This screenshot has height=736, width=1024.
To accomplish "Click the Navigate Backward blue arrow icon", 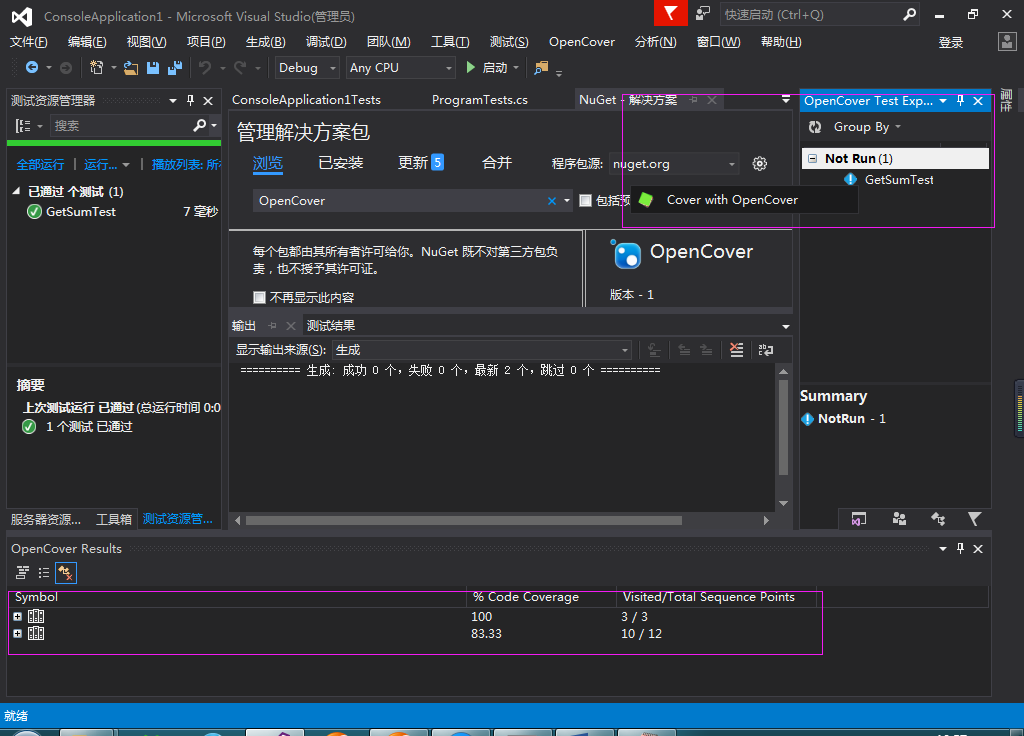I will coord(31,67).
